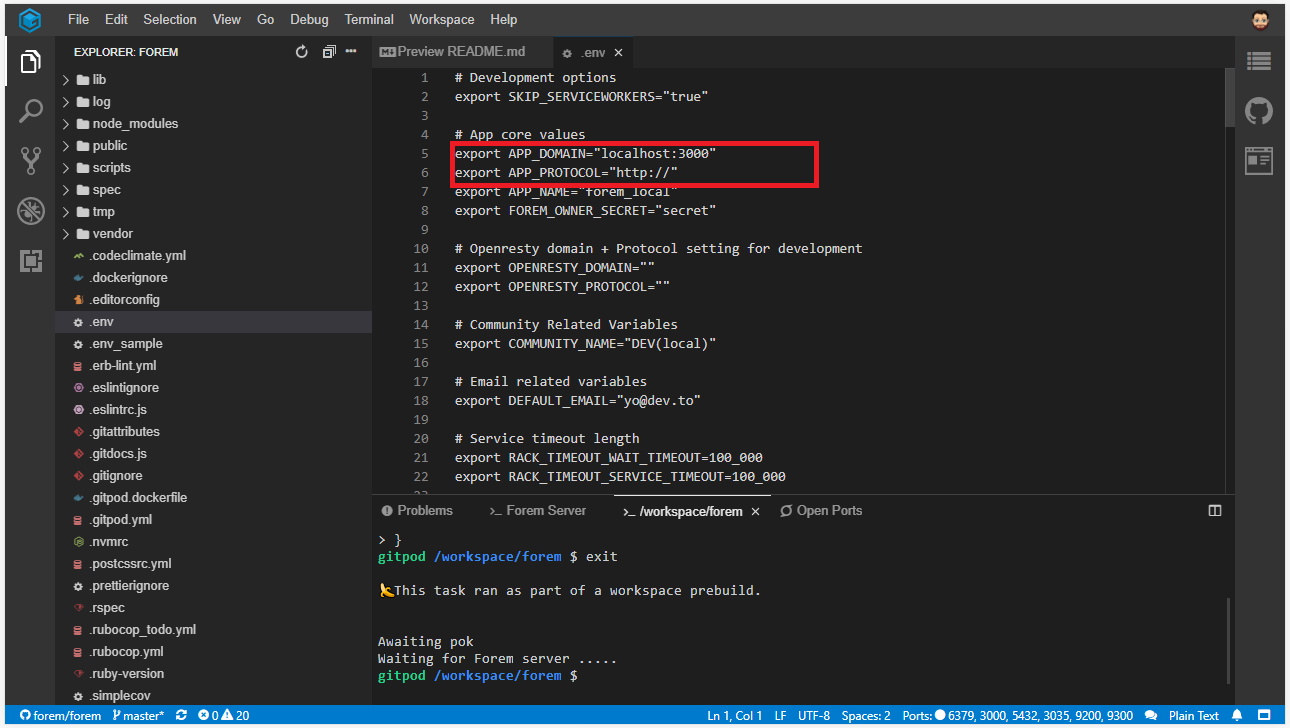
Task: Close the .env editor tab
Action: tap(619, 53)
